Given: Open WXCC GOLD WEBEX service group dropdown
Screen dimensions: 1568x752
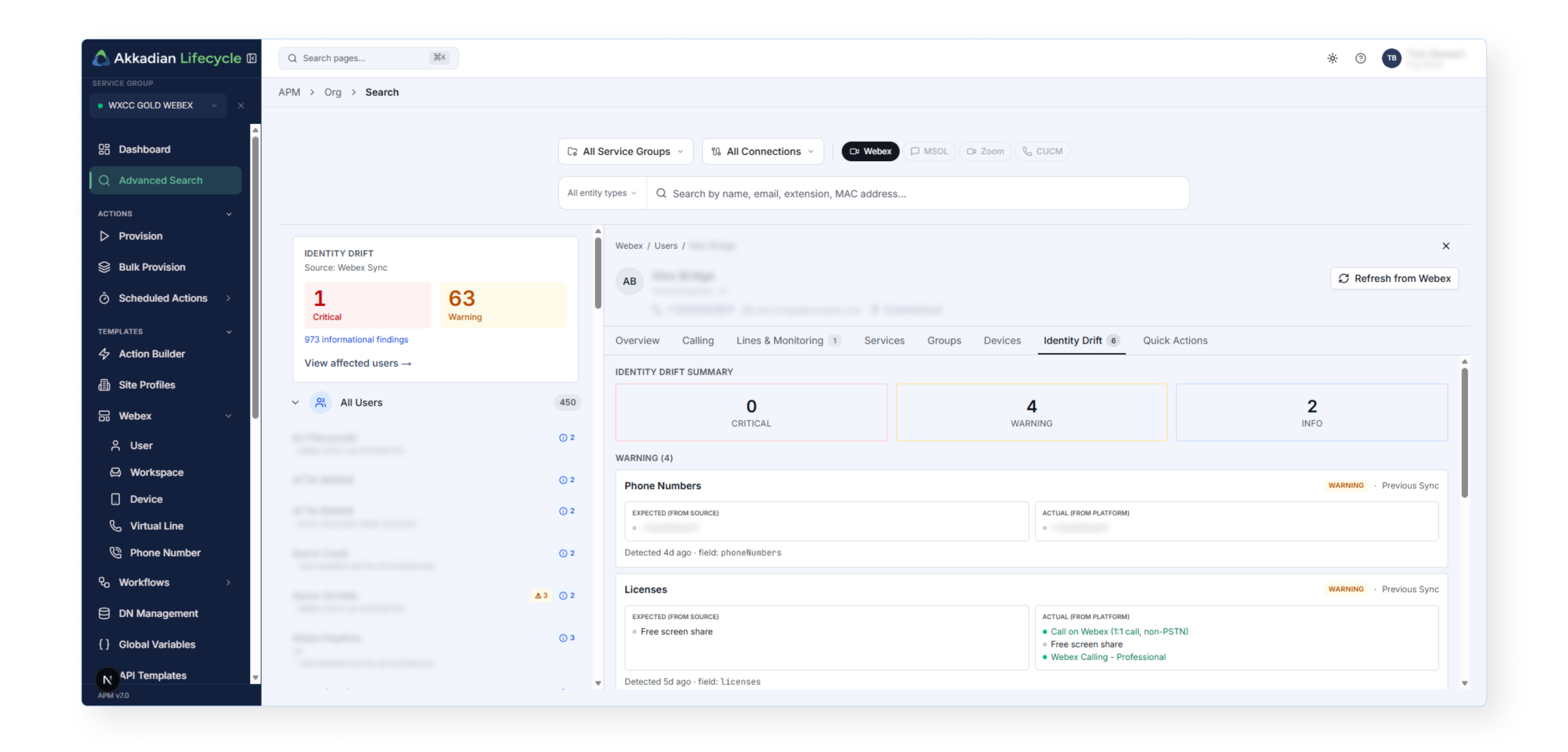Looking at the screenshot, I should [158, 105].
